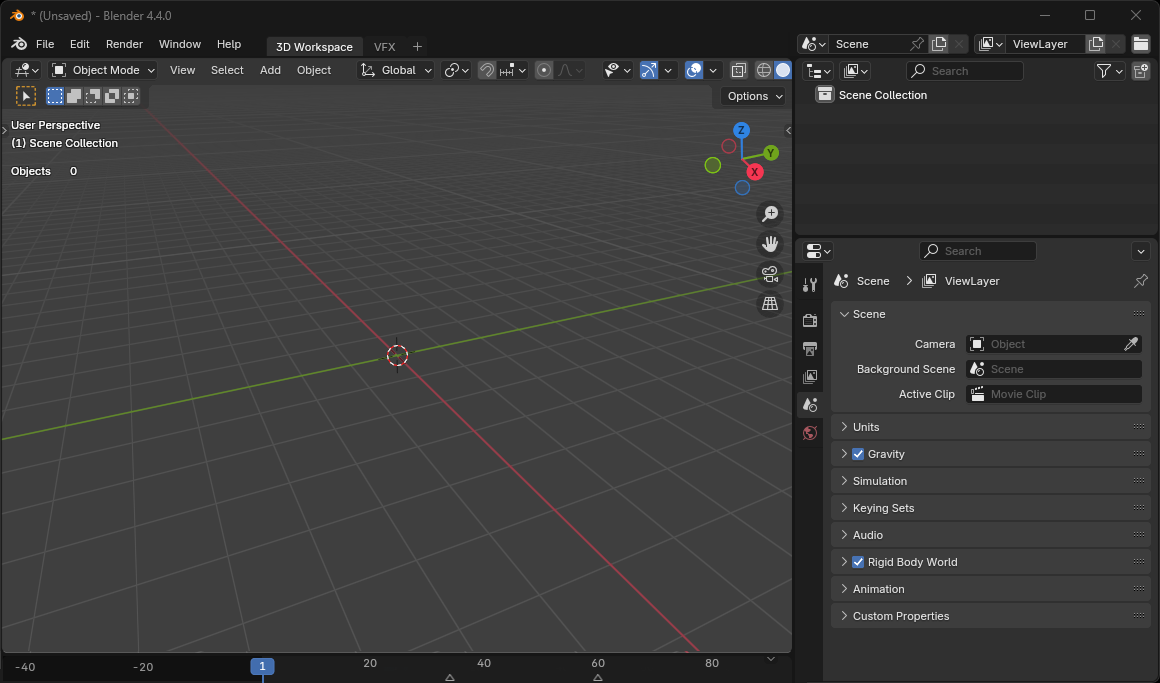Open the outliner filter button
Screen dimensions: 1160x683
(1108, 70)
